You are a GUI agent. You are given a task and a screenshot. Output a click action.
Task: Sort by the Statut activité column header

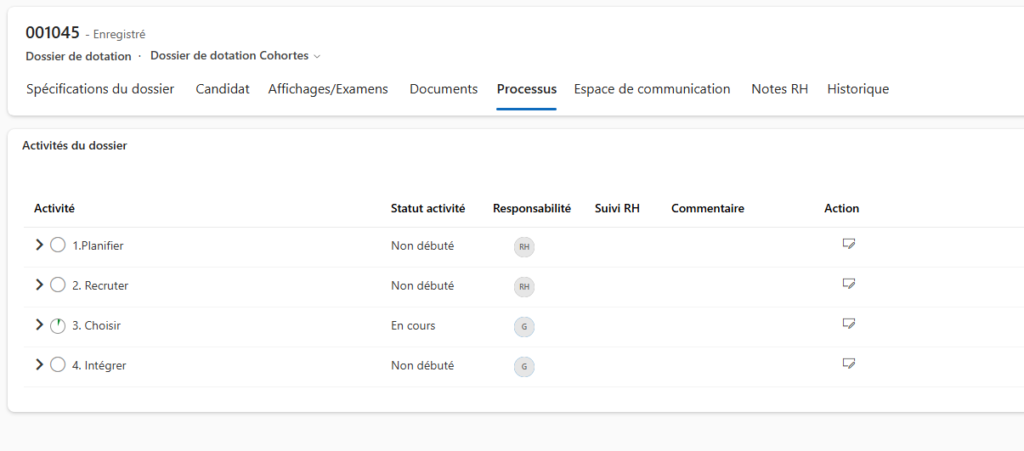pos(427,209)
